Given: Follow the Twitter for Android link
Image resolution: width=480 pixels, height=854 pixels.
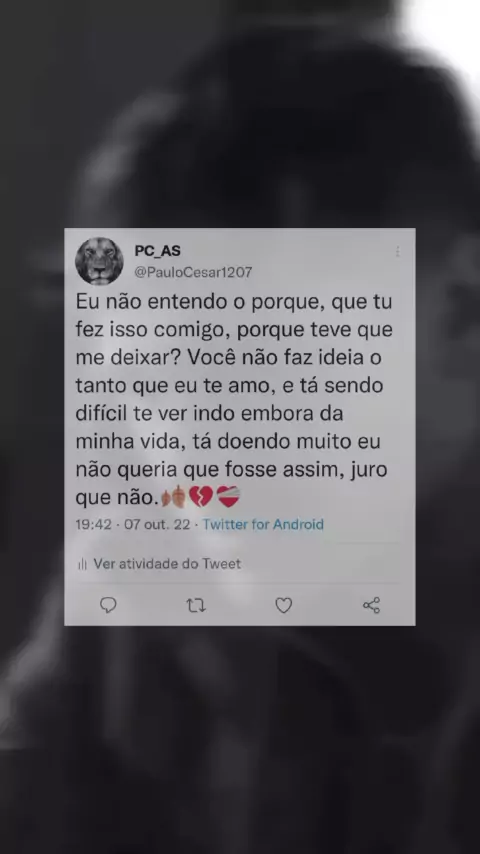Looking at the screenshot, I should [263, 524].
